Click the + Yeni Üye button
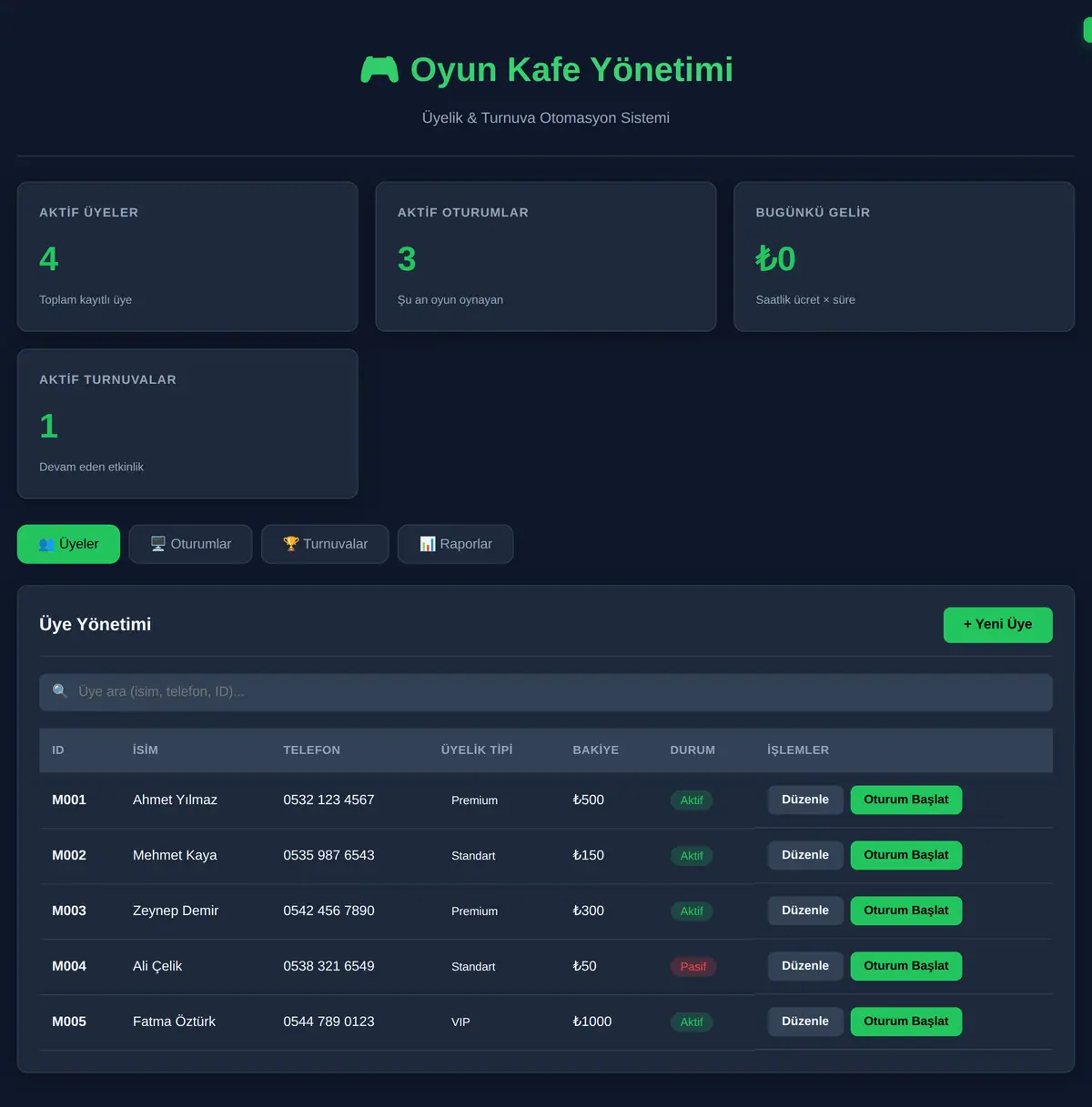The height and width of the screenshot is (1107, 1092). [997, 625]
